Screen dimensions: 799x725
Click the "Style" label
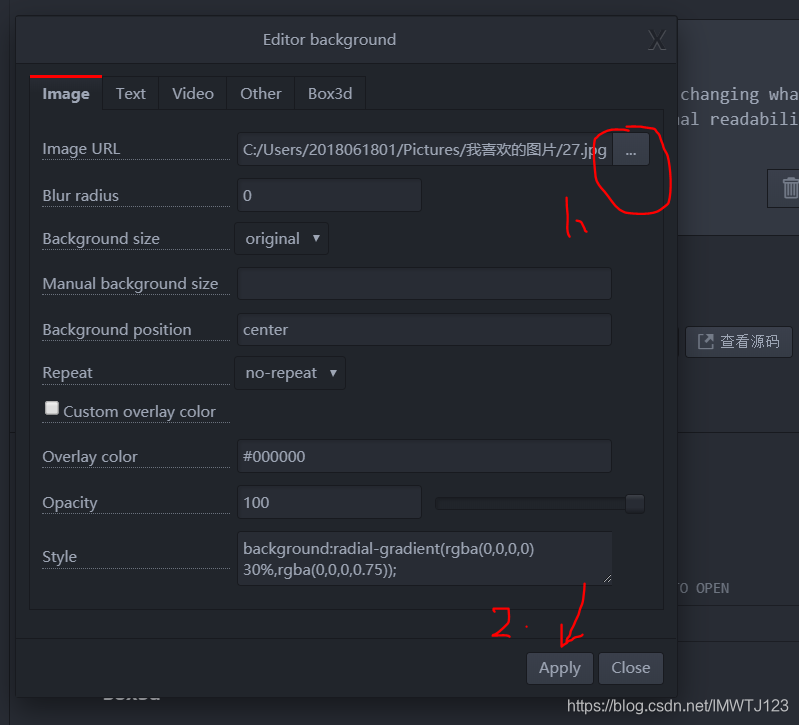tap(60, 557)
